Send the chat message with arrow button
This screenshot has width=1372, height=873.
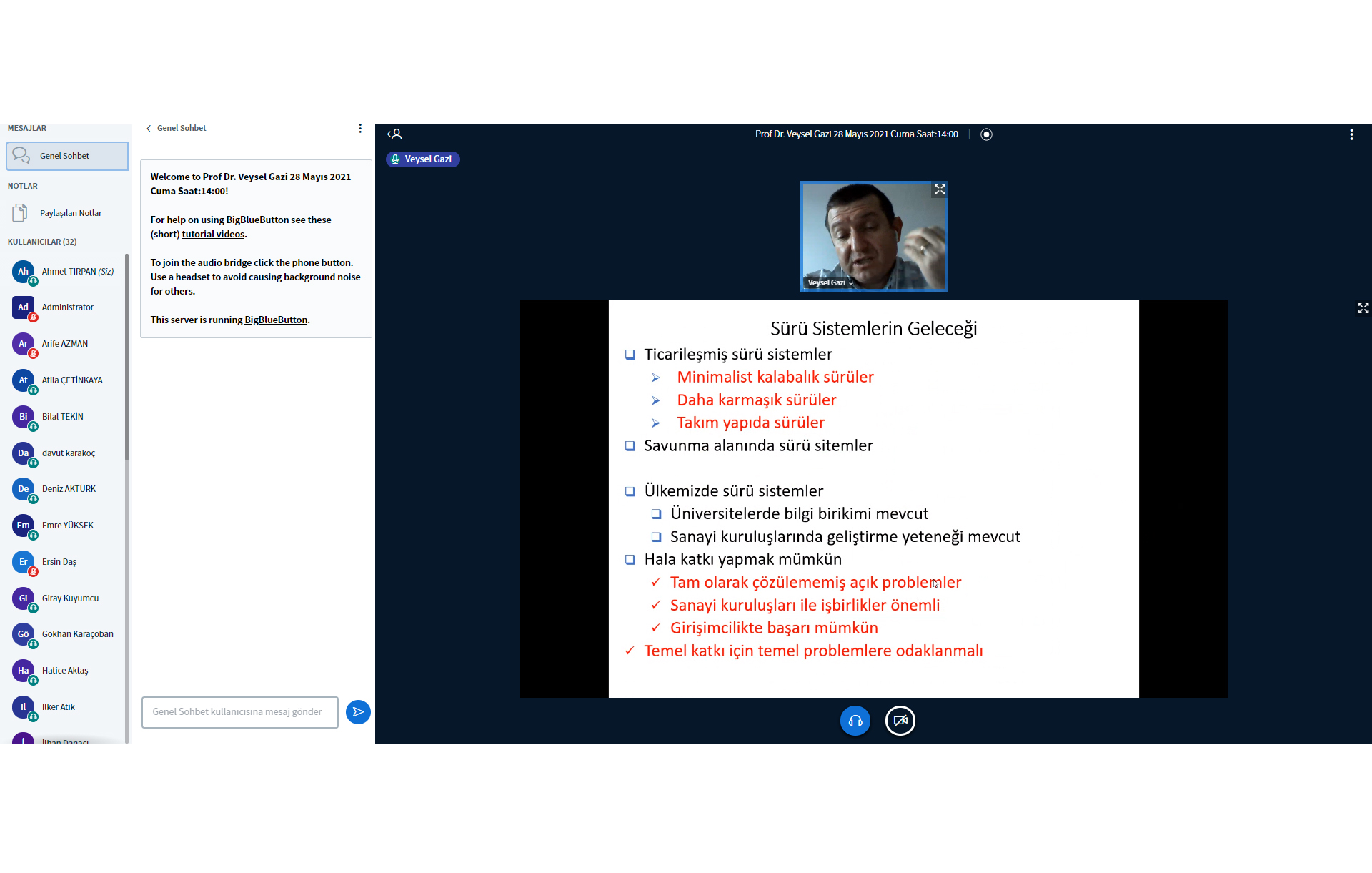tap(358, 712)
